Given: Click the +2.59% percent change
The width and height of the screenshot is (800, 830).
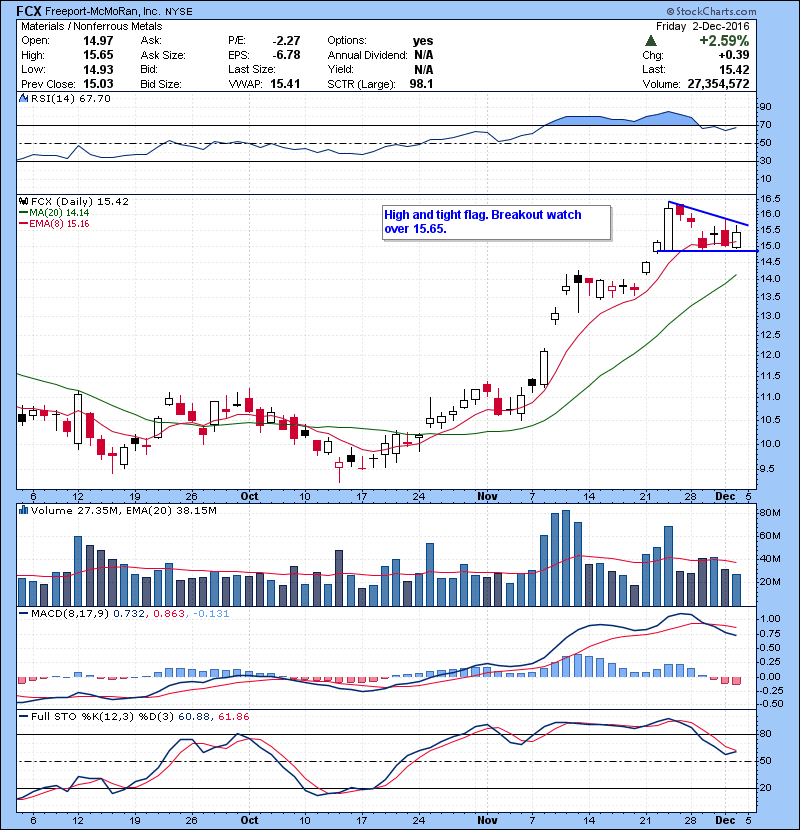Looking at the screenshot, I should pyautogui.click(x=724, y=41).
